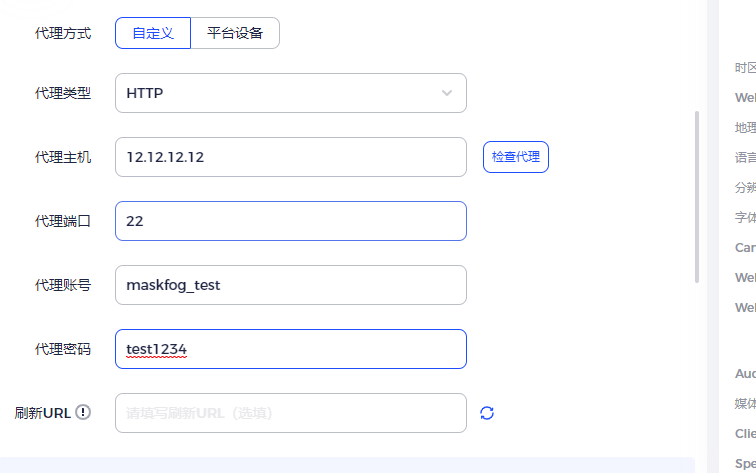Focus the empty 刷新URL input box
756x473 pixels.
click(291, 413)
